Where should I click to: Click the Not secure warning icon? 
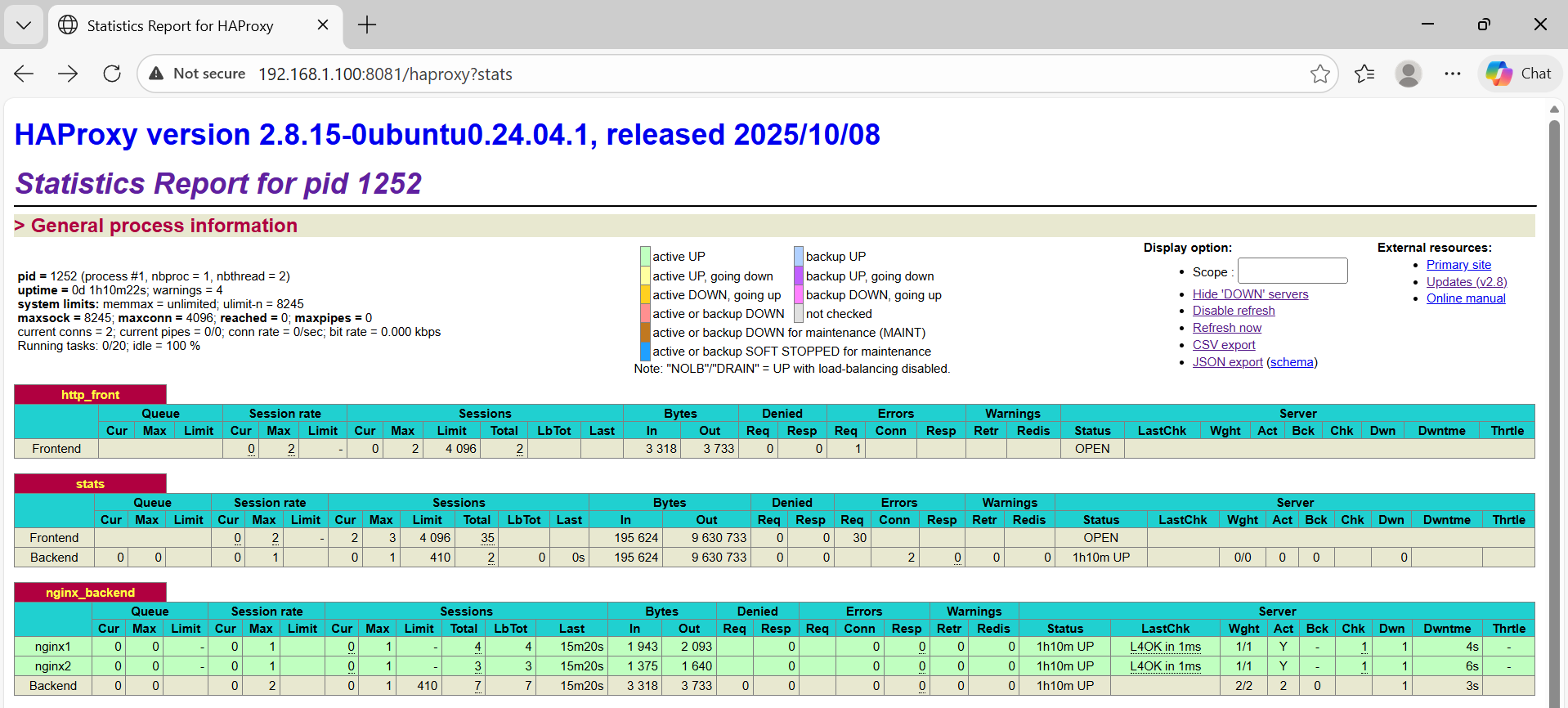click(x=156, y=74)
